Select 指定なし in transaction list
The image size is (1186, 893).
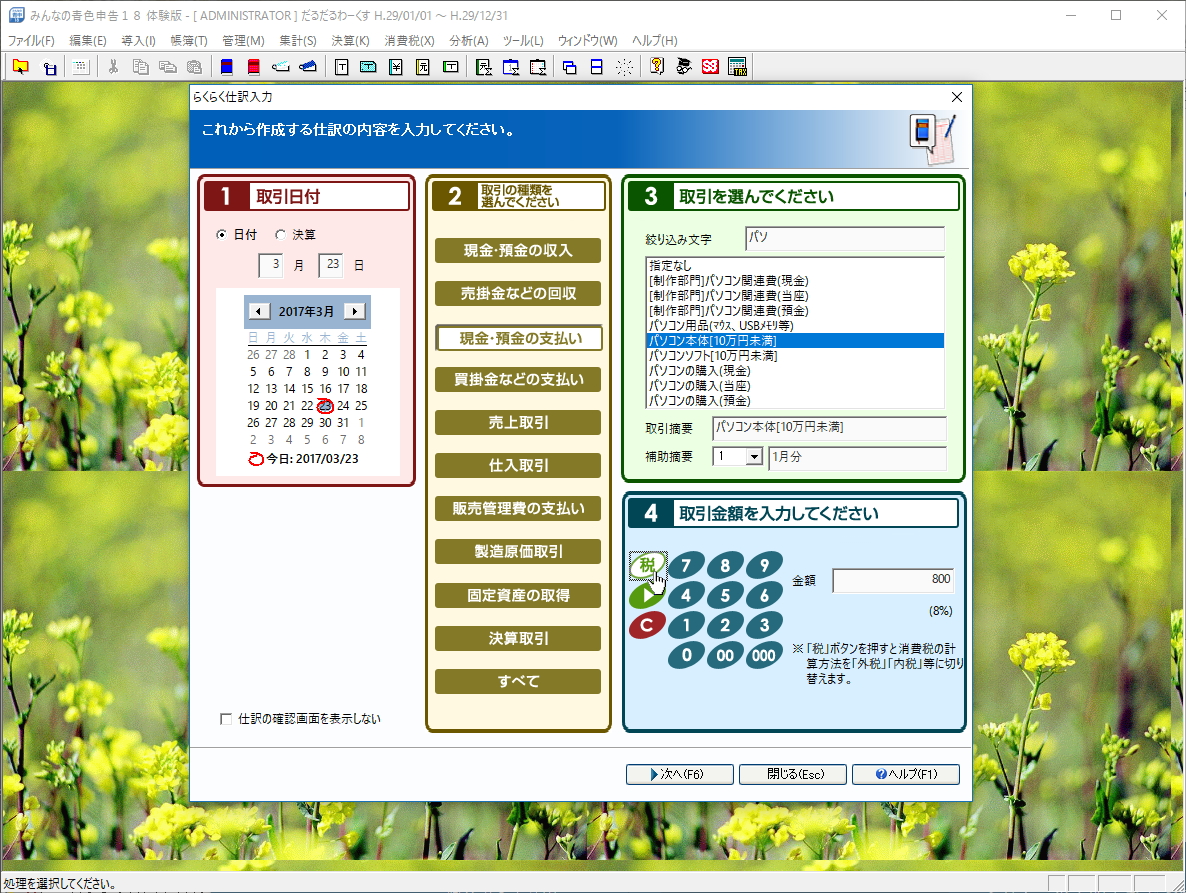click(795, 266)
